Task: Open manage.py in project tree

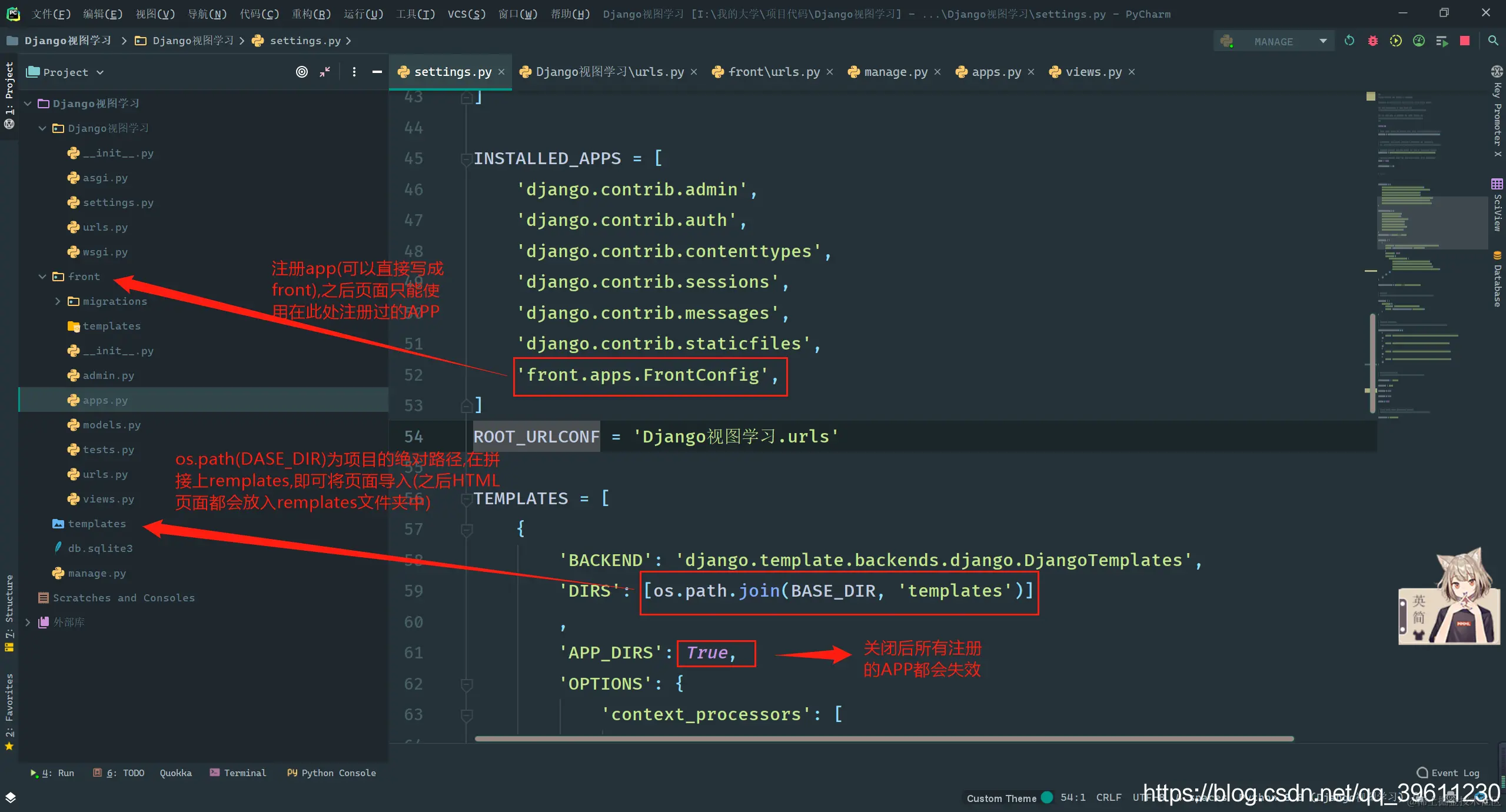Action: 97,573
